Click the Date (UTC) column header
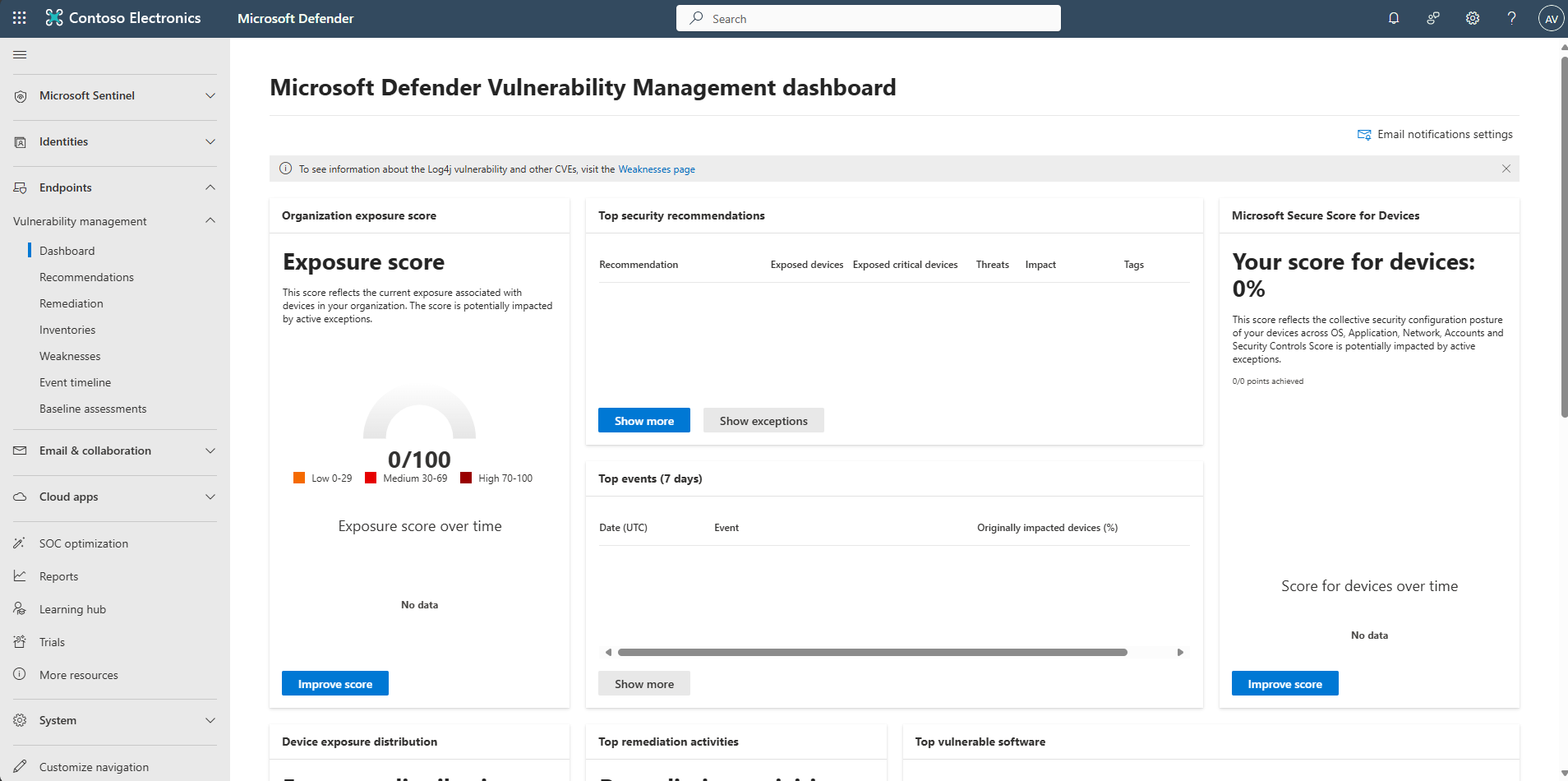 [x=623, y=528]
